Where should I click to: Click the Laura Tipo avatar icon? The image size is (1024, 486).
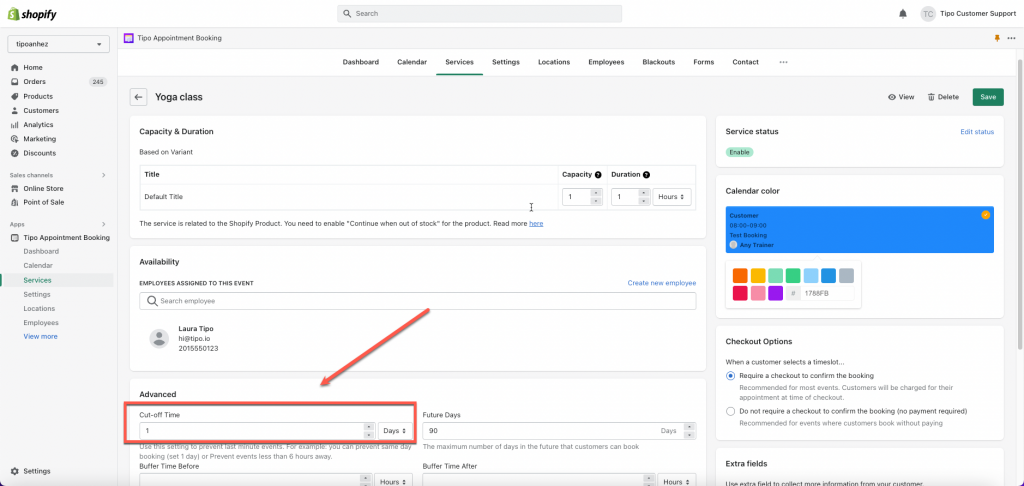159,338
